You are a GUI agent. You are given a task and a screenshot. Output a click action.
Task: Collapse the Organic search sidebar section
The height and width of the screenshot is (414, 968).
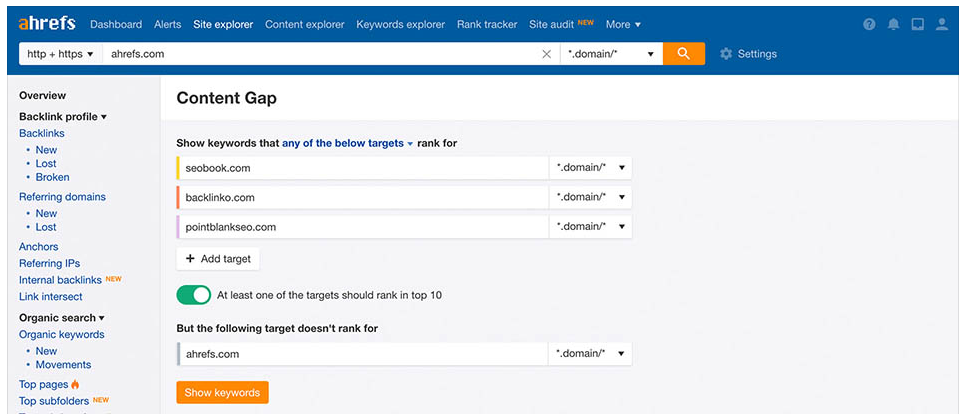pos(62,318)
